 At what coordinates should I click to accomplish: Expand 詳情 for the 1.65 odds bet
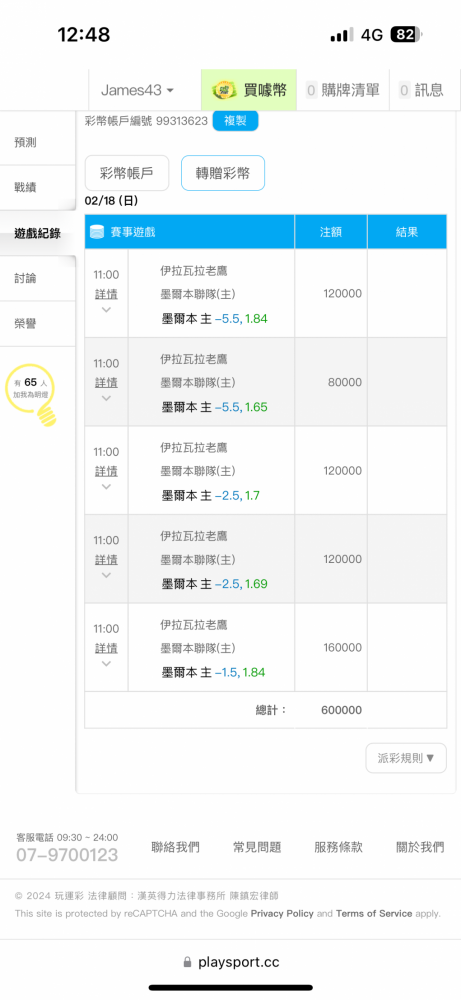tap(106, 383)
